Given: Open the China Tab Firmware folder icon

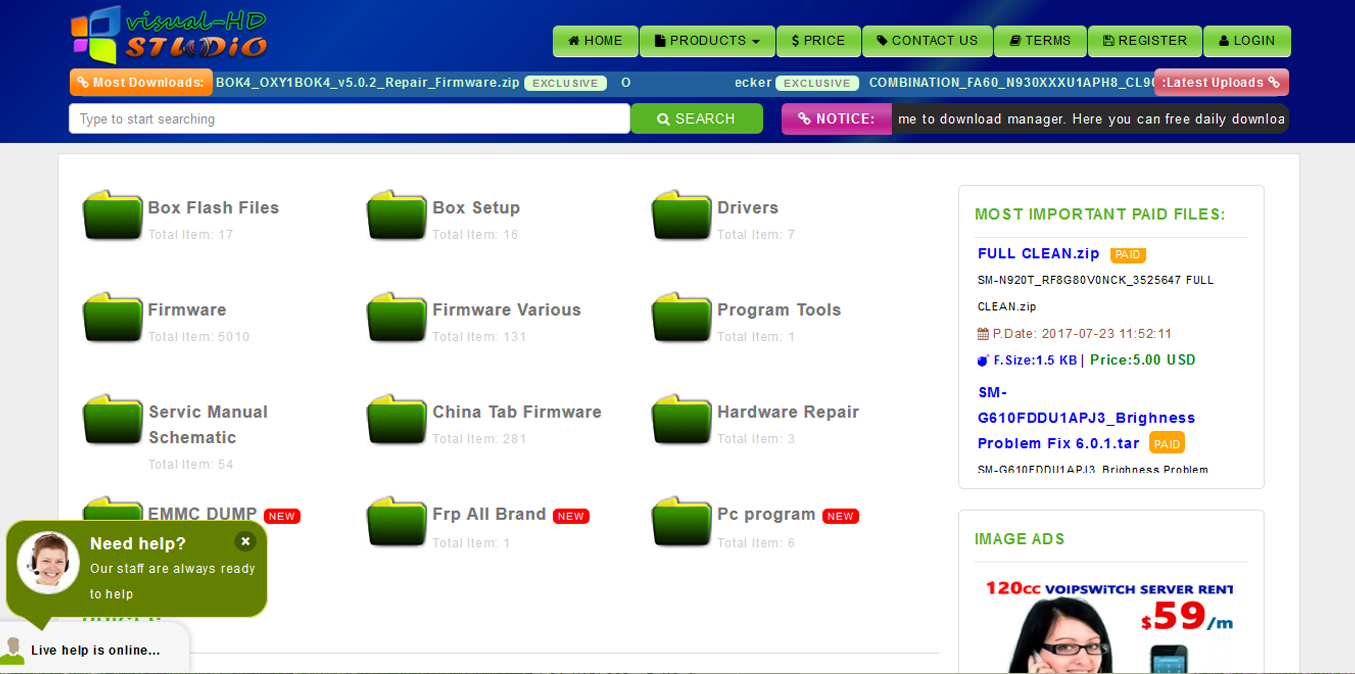Looking at the screenshot, I should (x=396, y=419).
